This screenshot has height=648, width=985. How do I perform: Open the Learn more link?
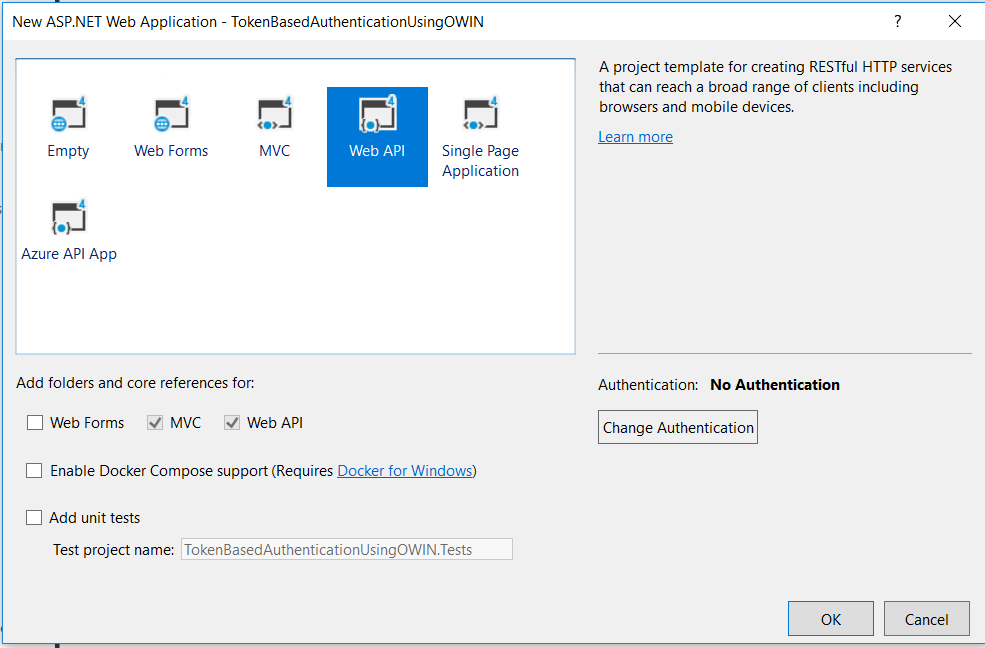coord(634,136)
